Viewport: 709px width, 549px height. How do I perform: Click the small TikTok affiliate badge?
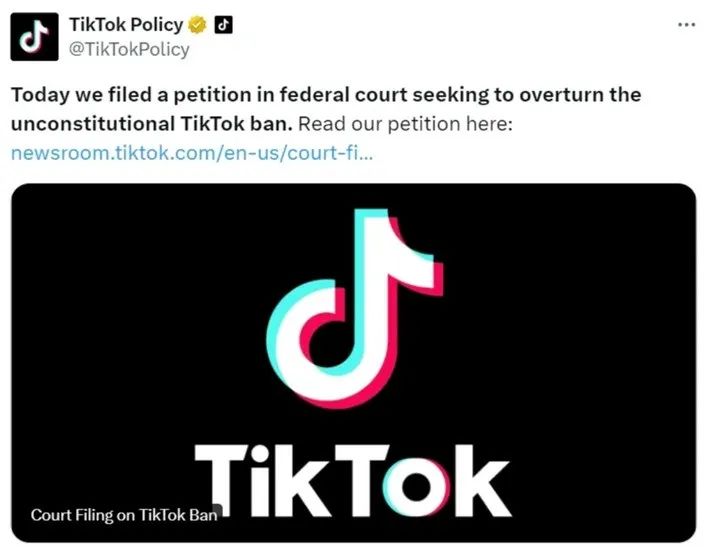click(223, 24)
